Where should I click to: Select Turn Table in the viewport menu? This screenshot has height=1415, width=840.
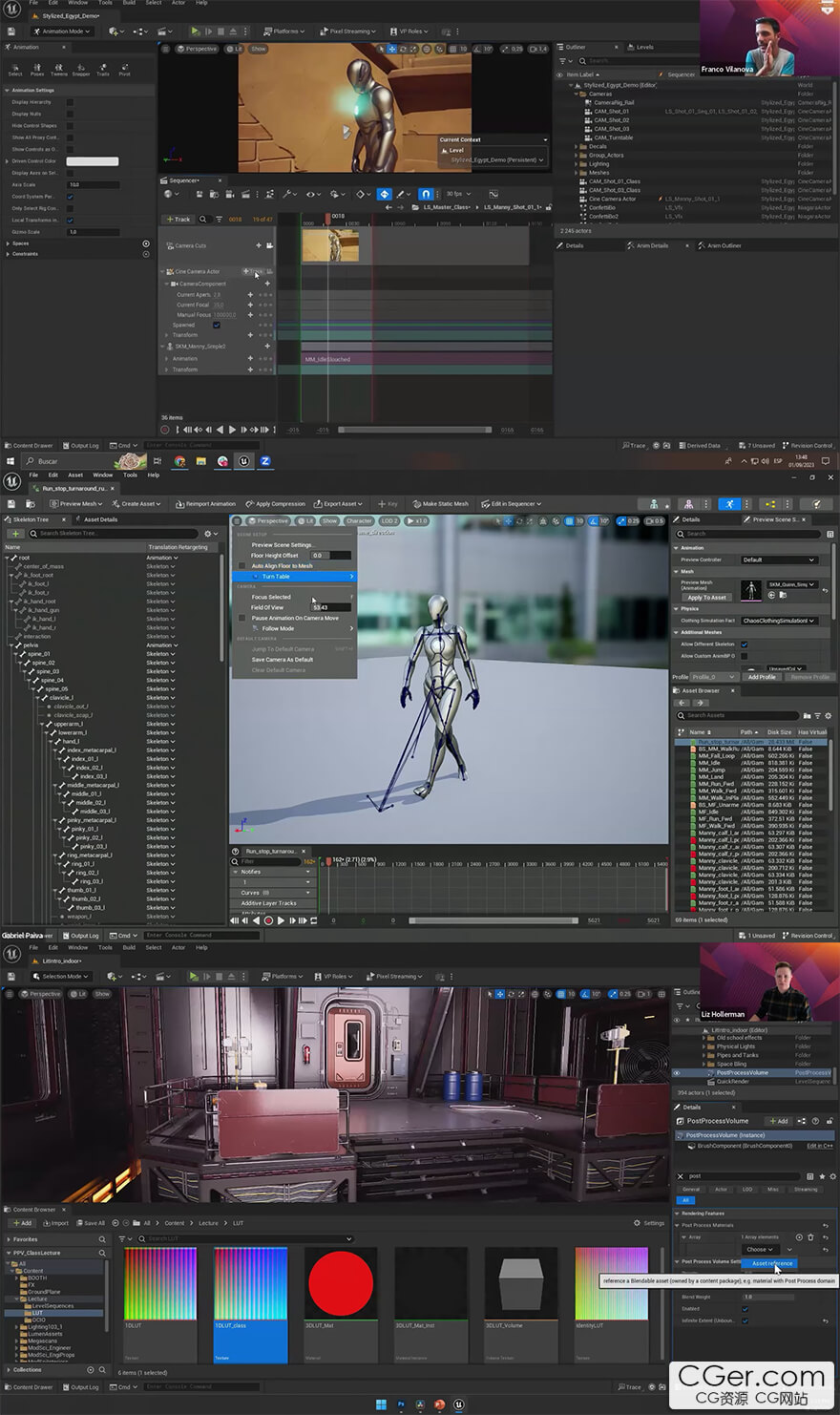pyautogui.click(x=294, y=576)
